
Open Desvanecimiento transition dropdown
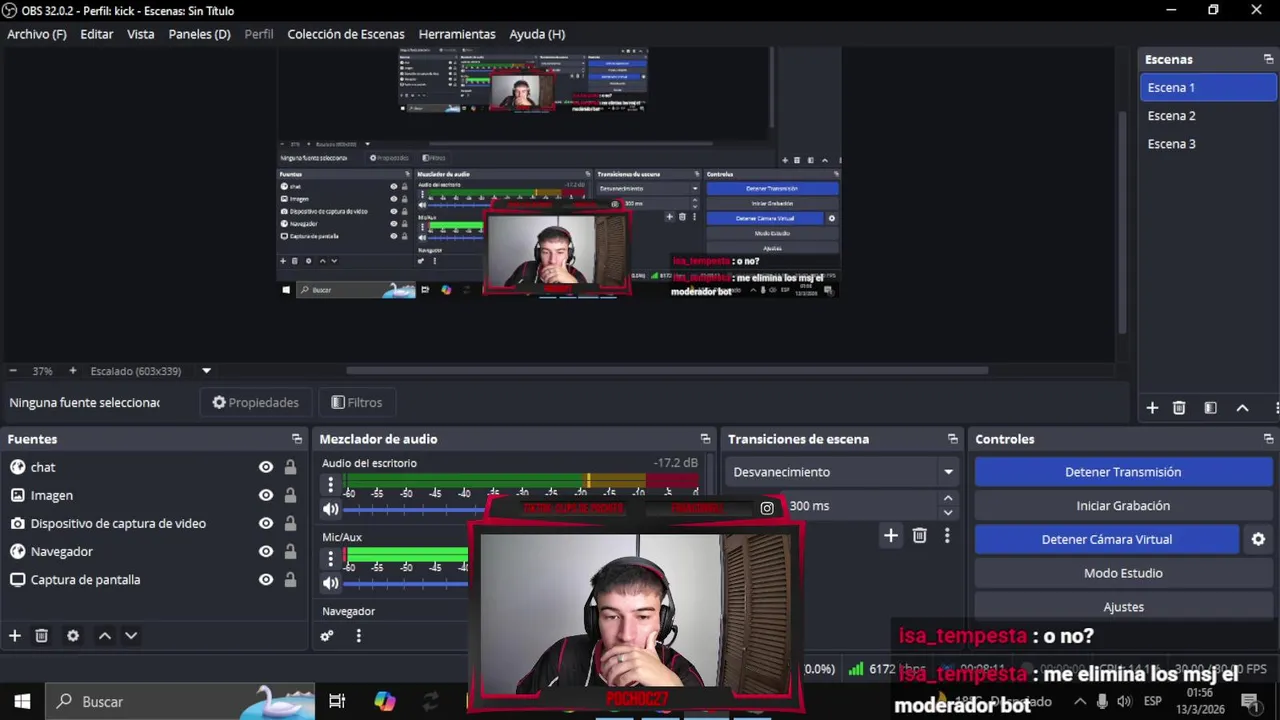(842, 472)
